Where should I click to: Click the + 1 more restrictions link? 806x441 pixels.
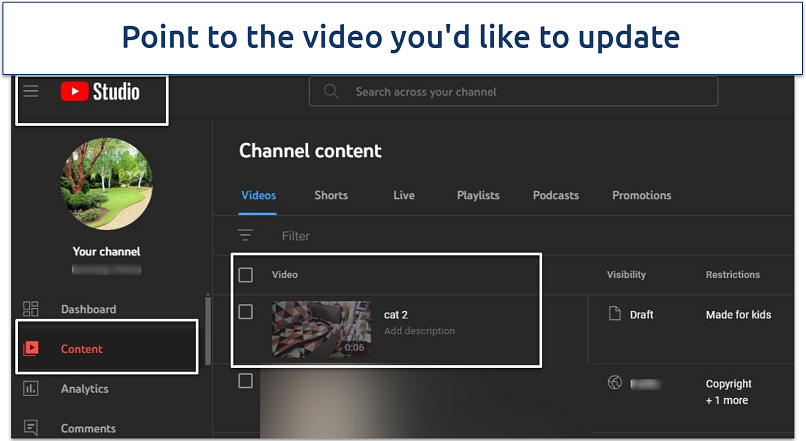[727, 400]
